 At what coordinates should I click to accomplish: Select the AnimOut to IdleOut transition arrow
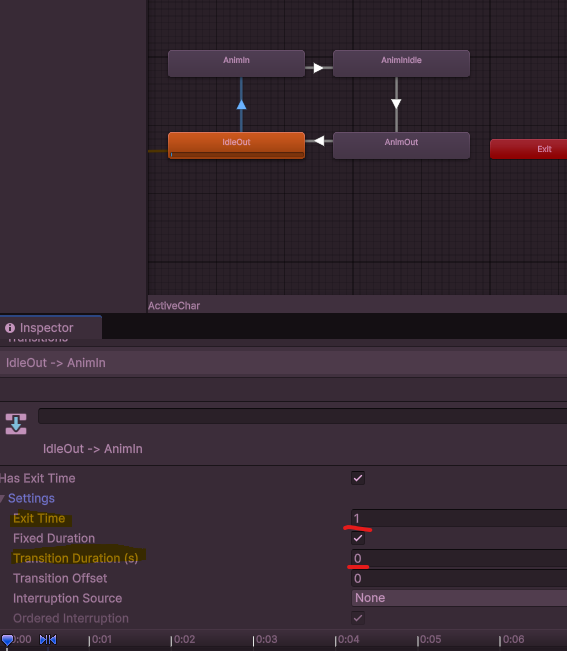click(x=319, y=141)
